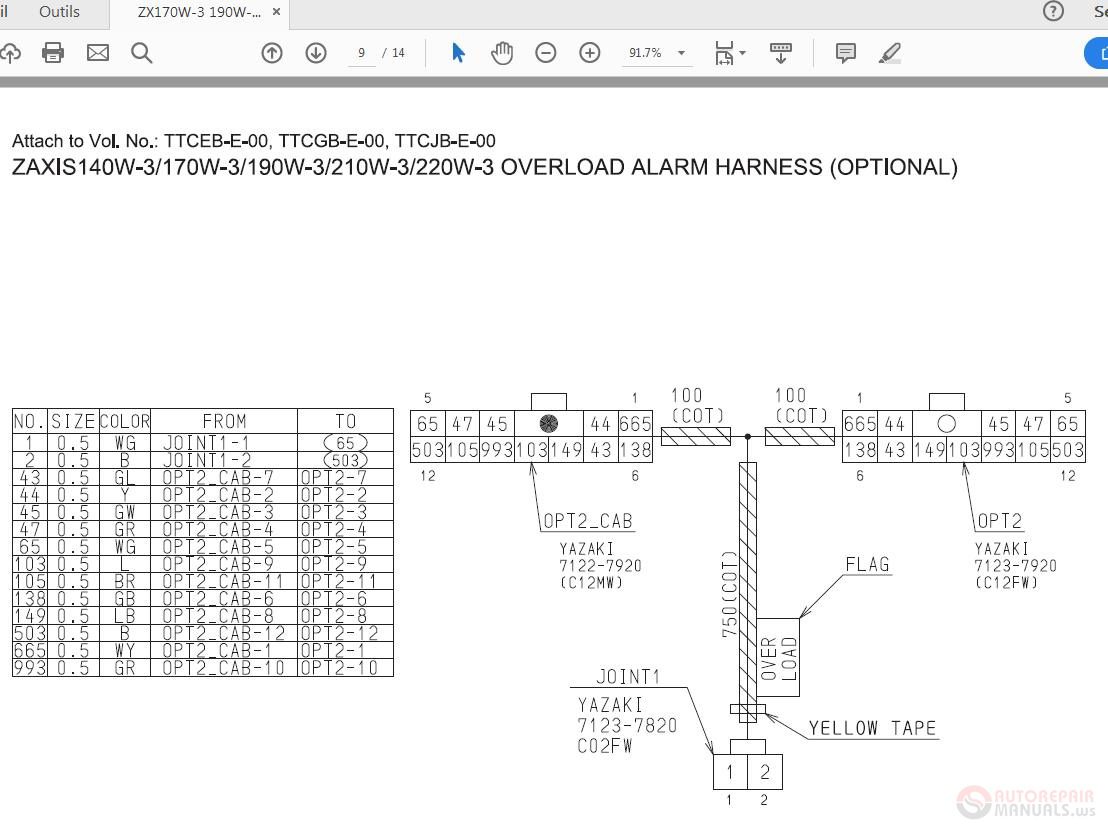Upload file to cloud icon
The height and width of the screenshot is (833, 1108).
pos(10,53)
